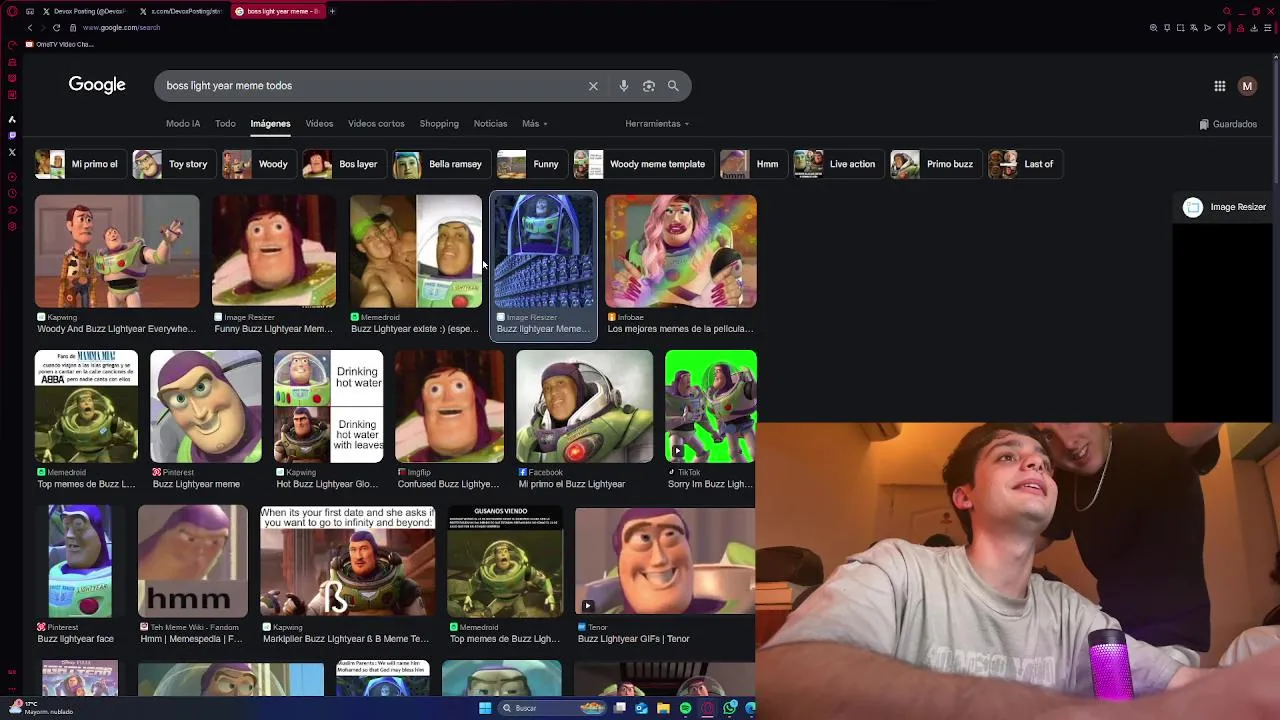Open Twitter/X in the Opera sidebar
The height and width of the screenshot is (720, 1280).
click(12, 152)
